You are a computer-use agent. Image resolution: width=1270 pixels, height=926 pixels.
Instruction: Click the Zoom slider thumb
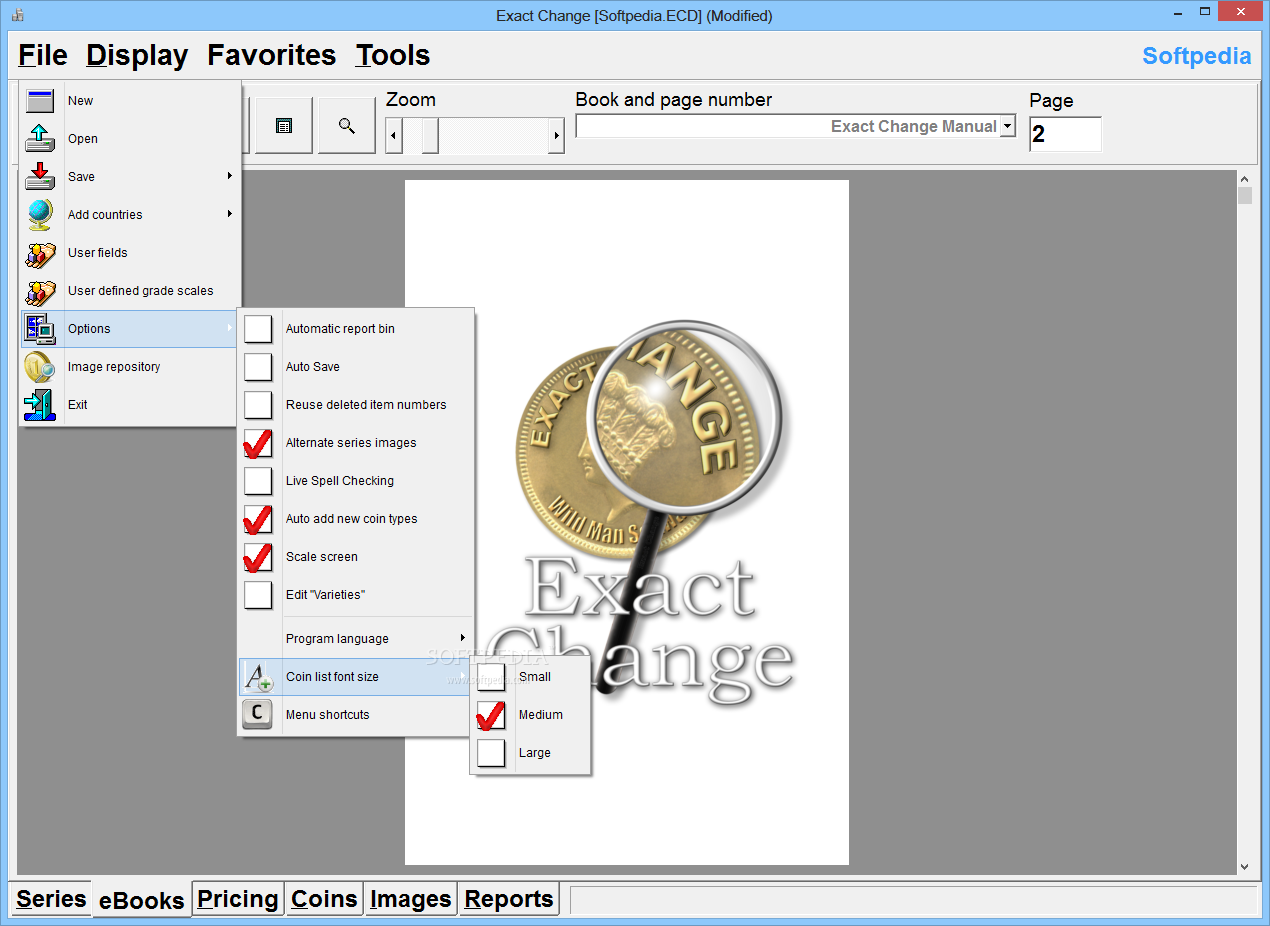430,135
